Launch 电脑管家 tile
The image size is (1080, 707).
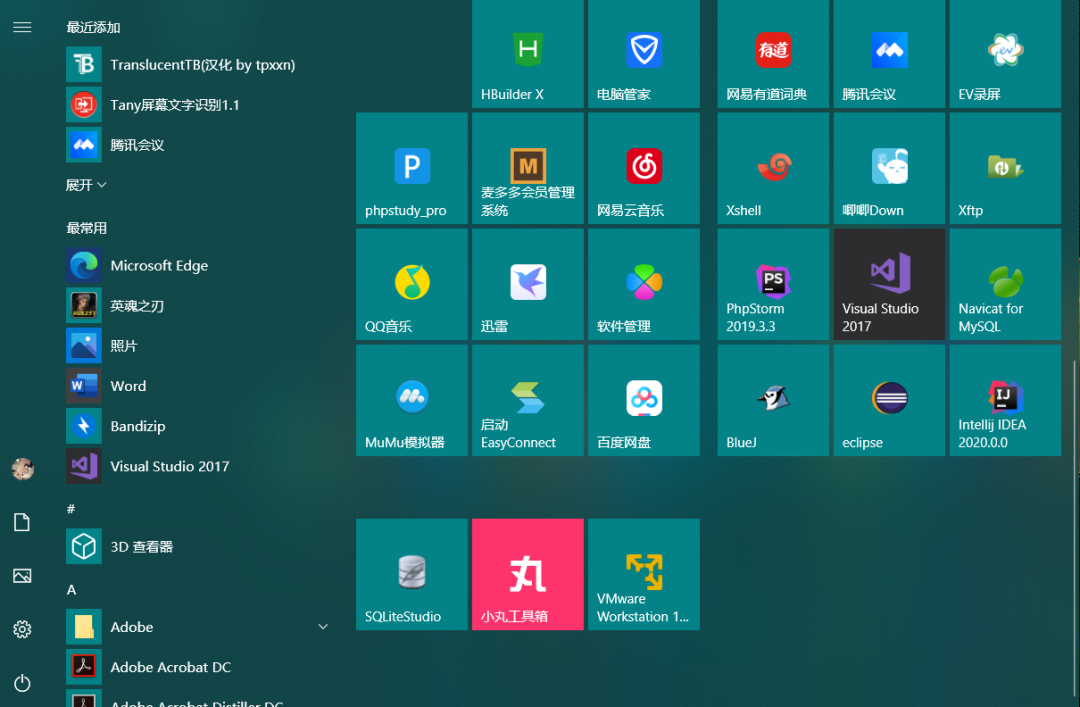643,54
